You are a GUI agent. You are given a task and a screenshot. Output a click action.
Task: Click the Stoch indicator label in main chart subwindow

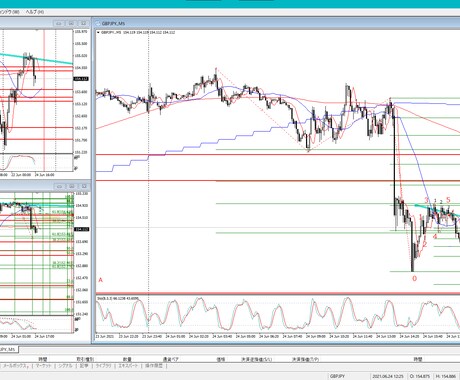click(x=118, y=298)
